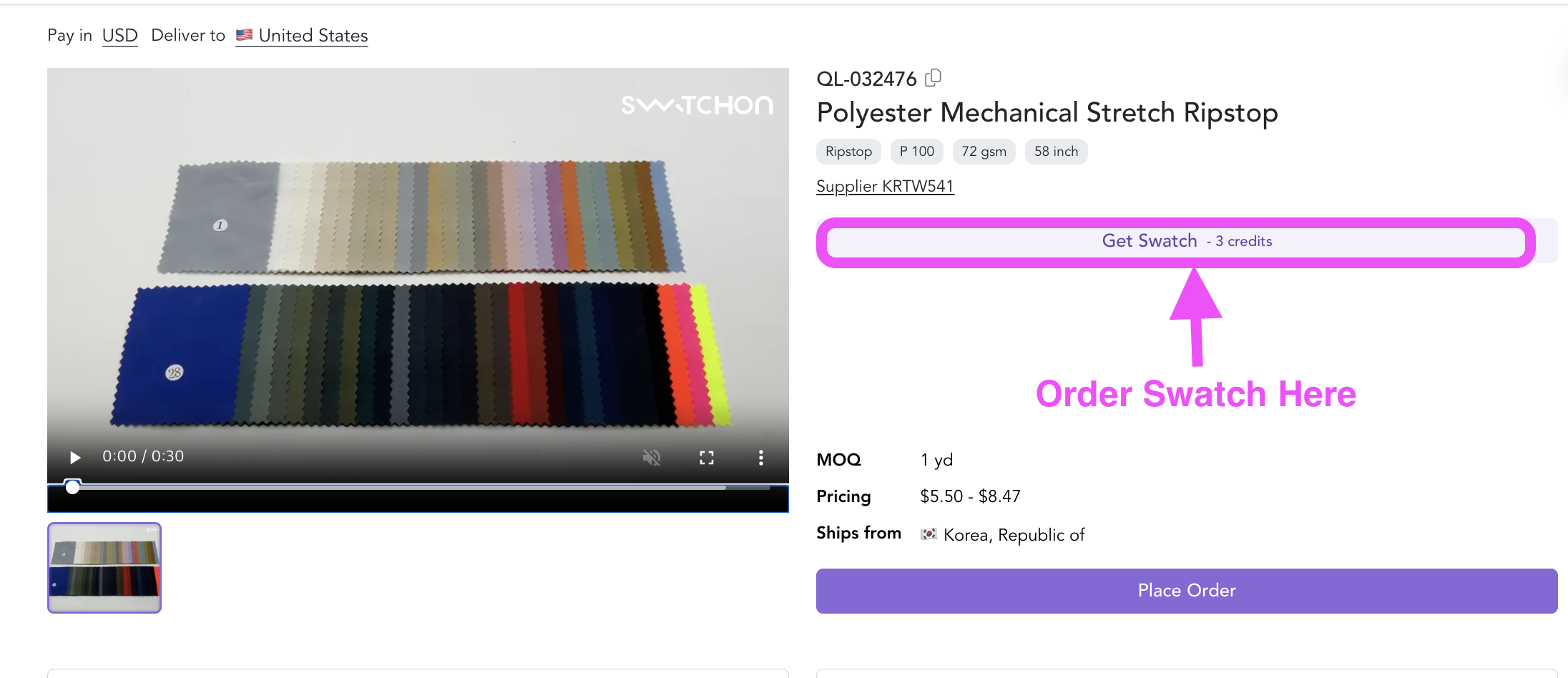Click the US flag icon

[x=245, y=34]
